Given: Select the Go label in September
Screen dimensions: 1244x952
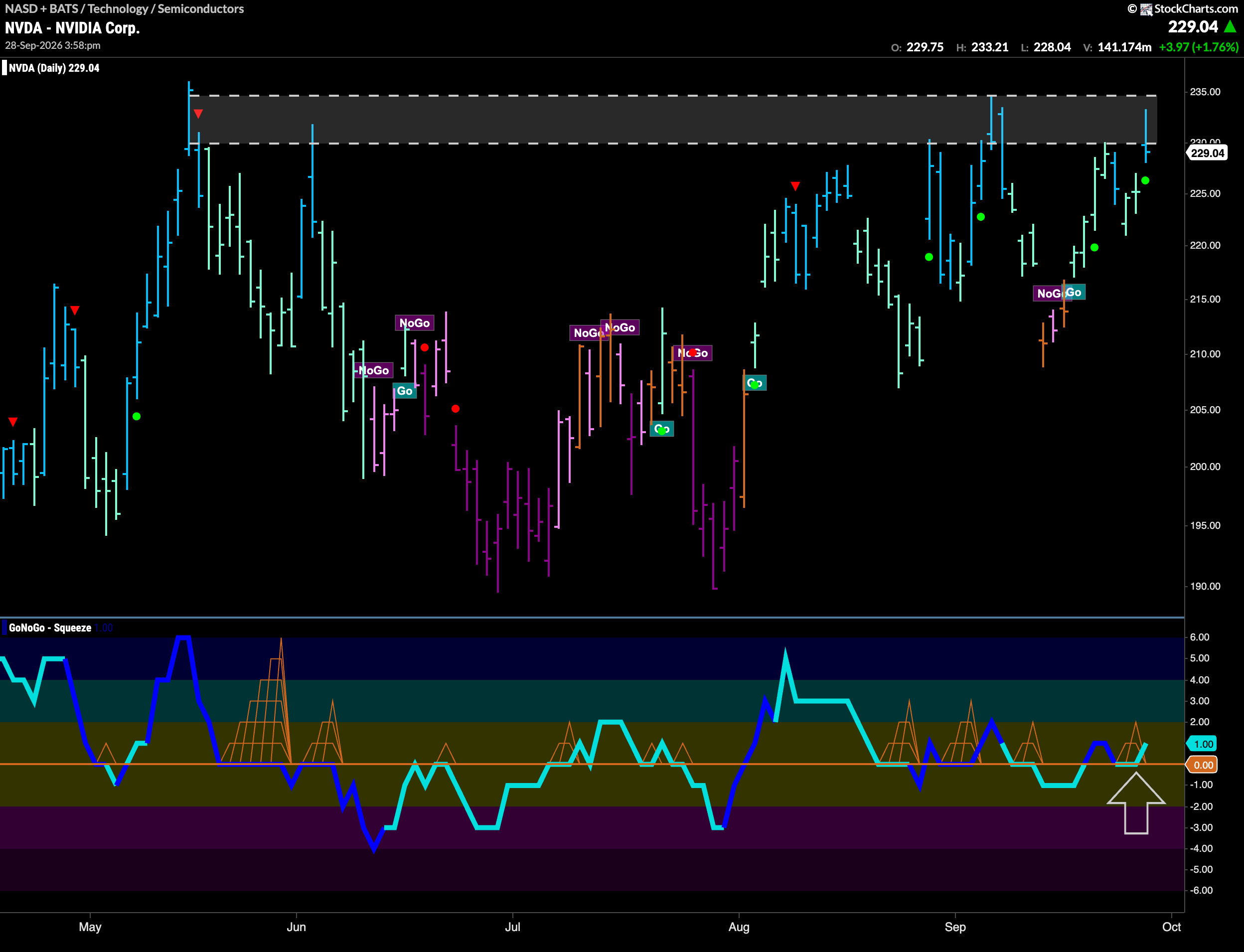Looking at the screenshot, I should (1074, 293).
